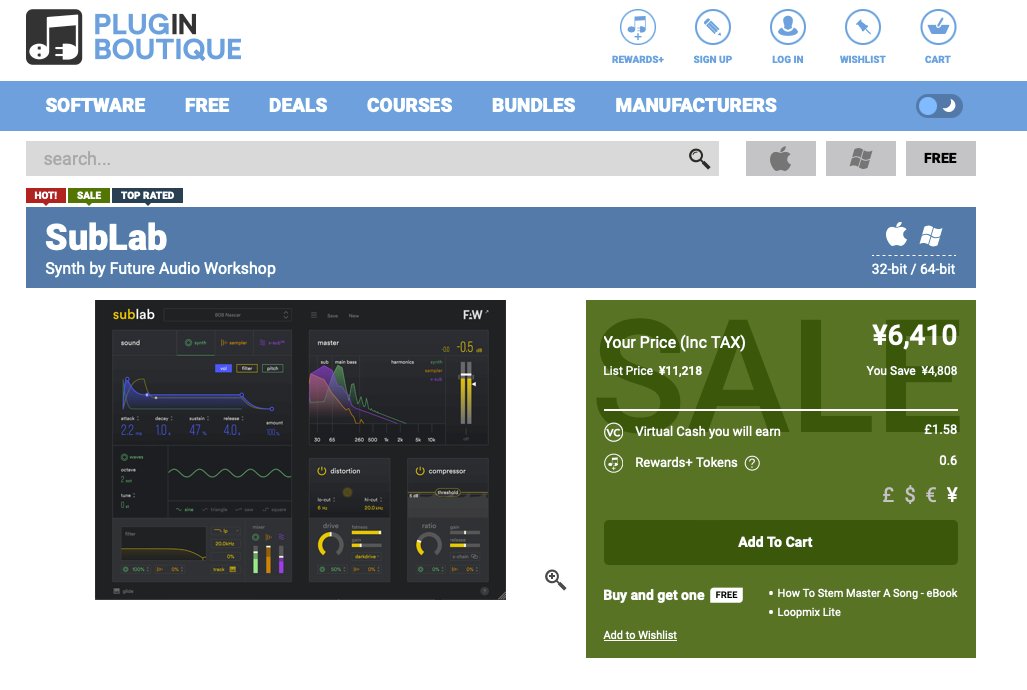Filter by Mac using Apple button
Image resolution: width=1027 pixels, height=690 pixels.
tap(781, 159)
